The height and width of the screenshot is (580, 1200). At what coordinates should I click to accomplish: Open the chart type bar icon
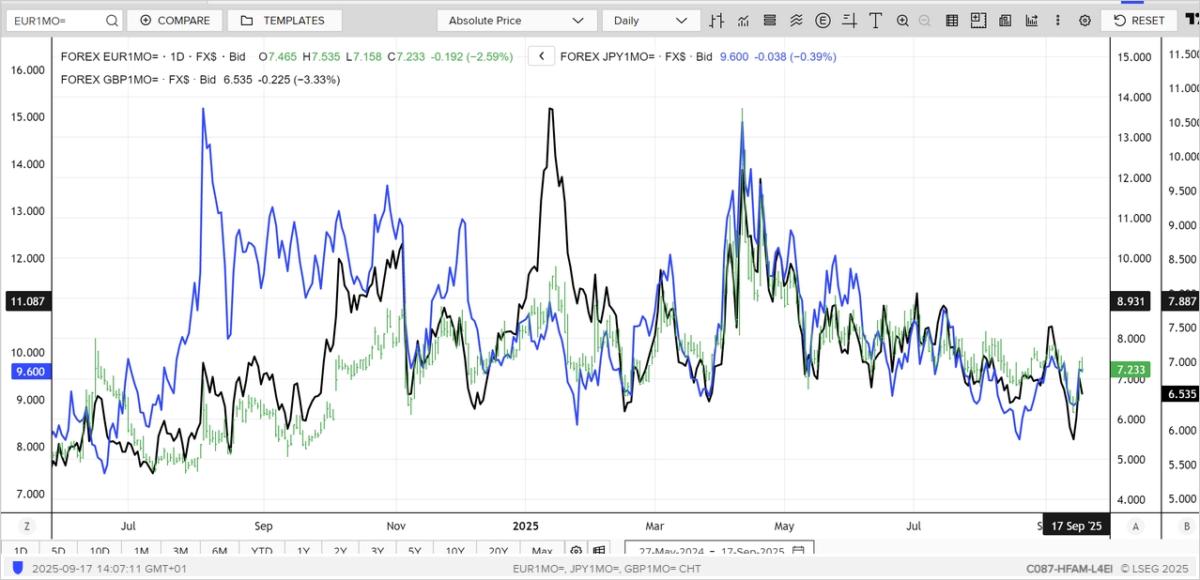(717, 20)
